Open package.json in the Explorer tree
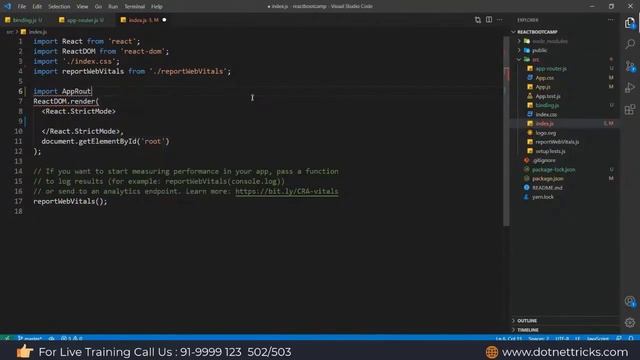Image resolution: width=640 pixels, height=360 pixels. pyautogui.click(x=548, y=178)
